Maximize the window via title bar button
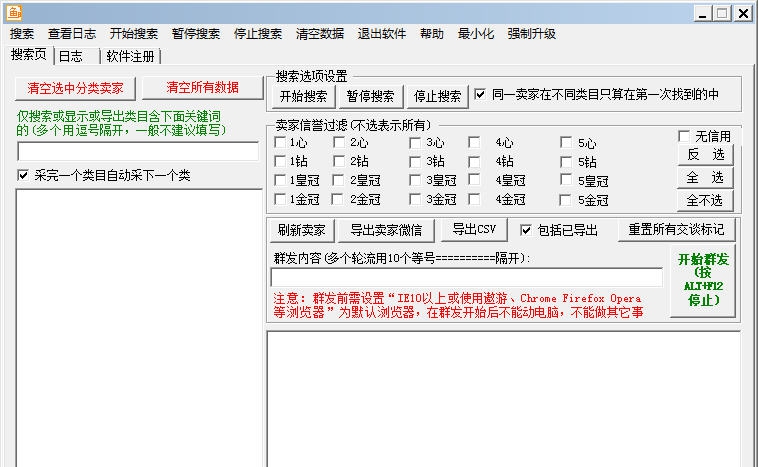The image size is (758, 467). coord(722,14)
